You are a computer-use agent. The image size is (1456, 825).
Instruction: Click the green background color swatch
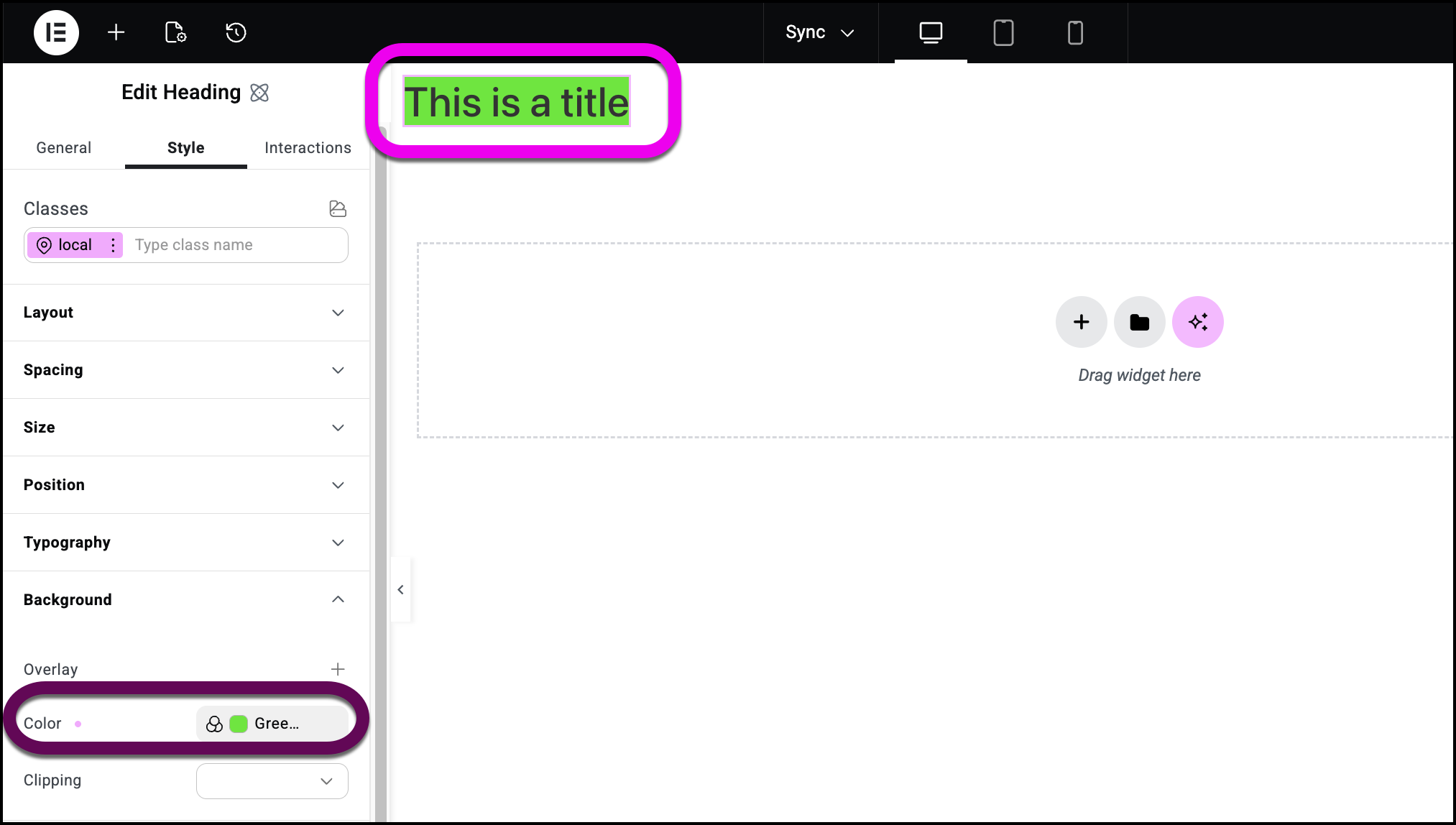238,723
